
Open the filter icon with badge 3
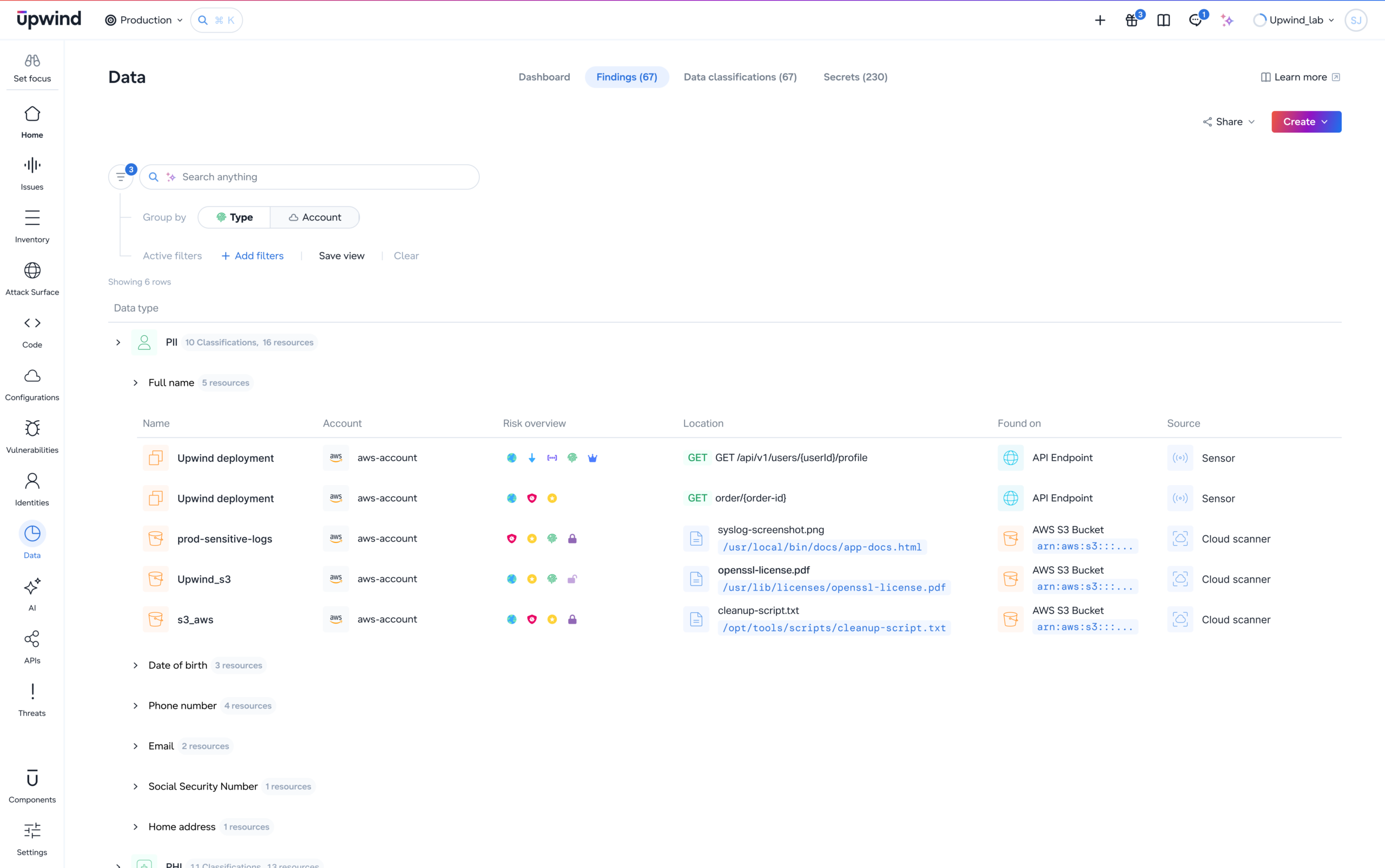tap(121, 177)
